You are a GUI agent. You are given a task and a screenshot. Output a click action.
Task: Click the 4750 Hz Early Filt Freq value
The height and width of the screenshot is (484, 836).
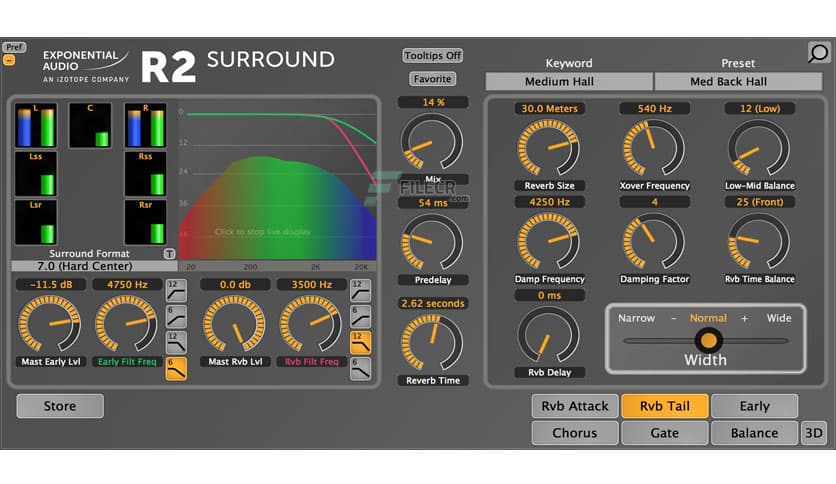(127, 285)
